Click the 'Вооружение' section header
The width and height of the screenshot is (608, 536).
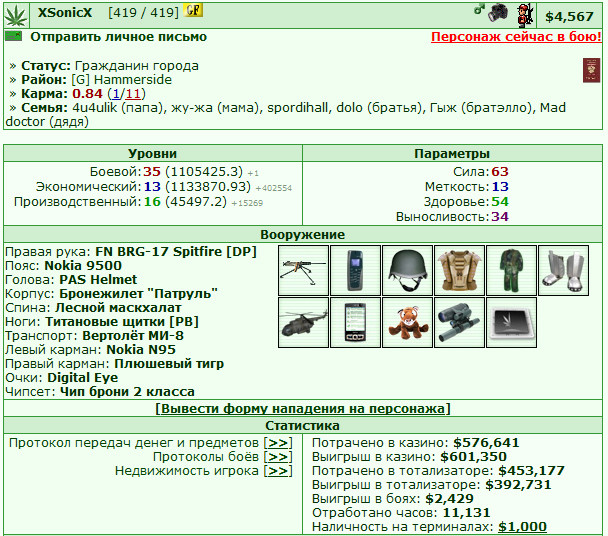pyautogui.click(x=302, y=235)
